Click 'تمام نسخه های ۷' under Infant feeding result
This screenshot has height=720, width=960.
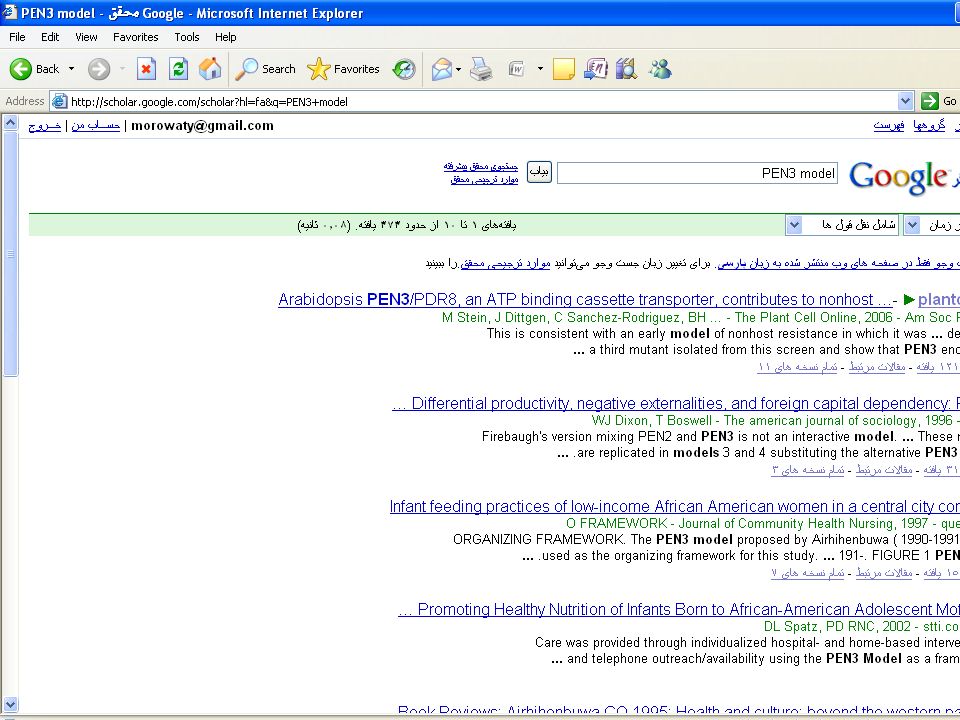808,572
